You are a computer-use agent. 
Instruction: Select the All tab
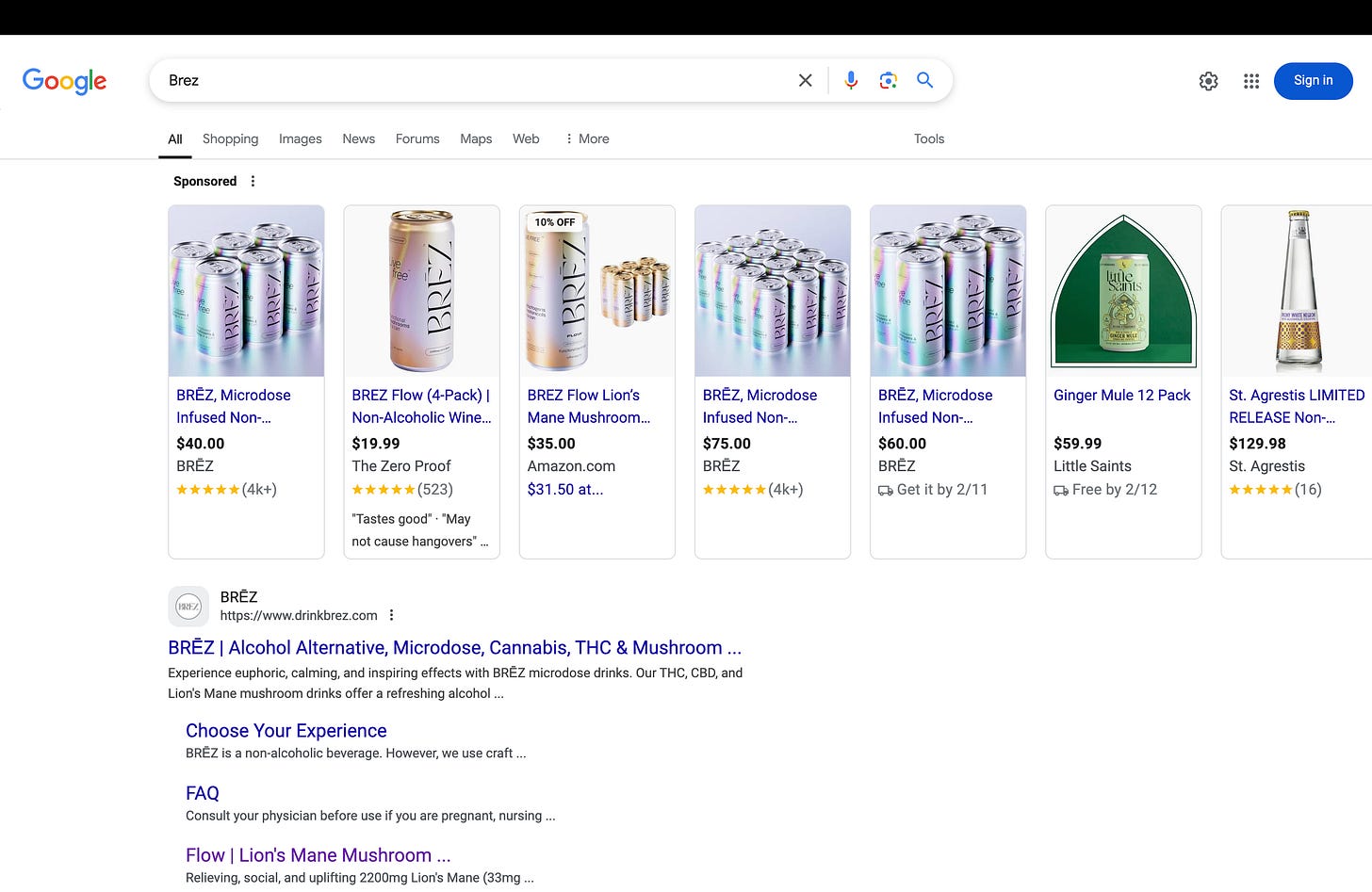coord(175,138)
